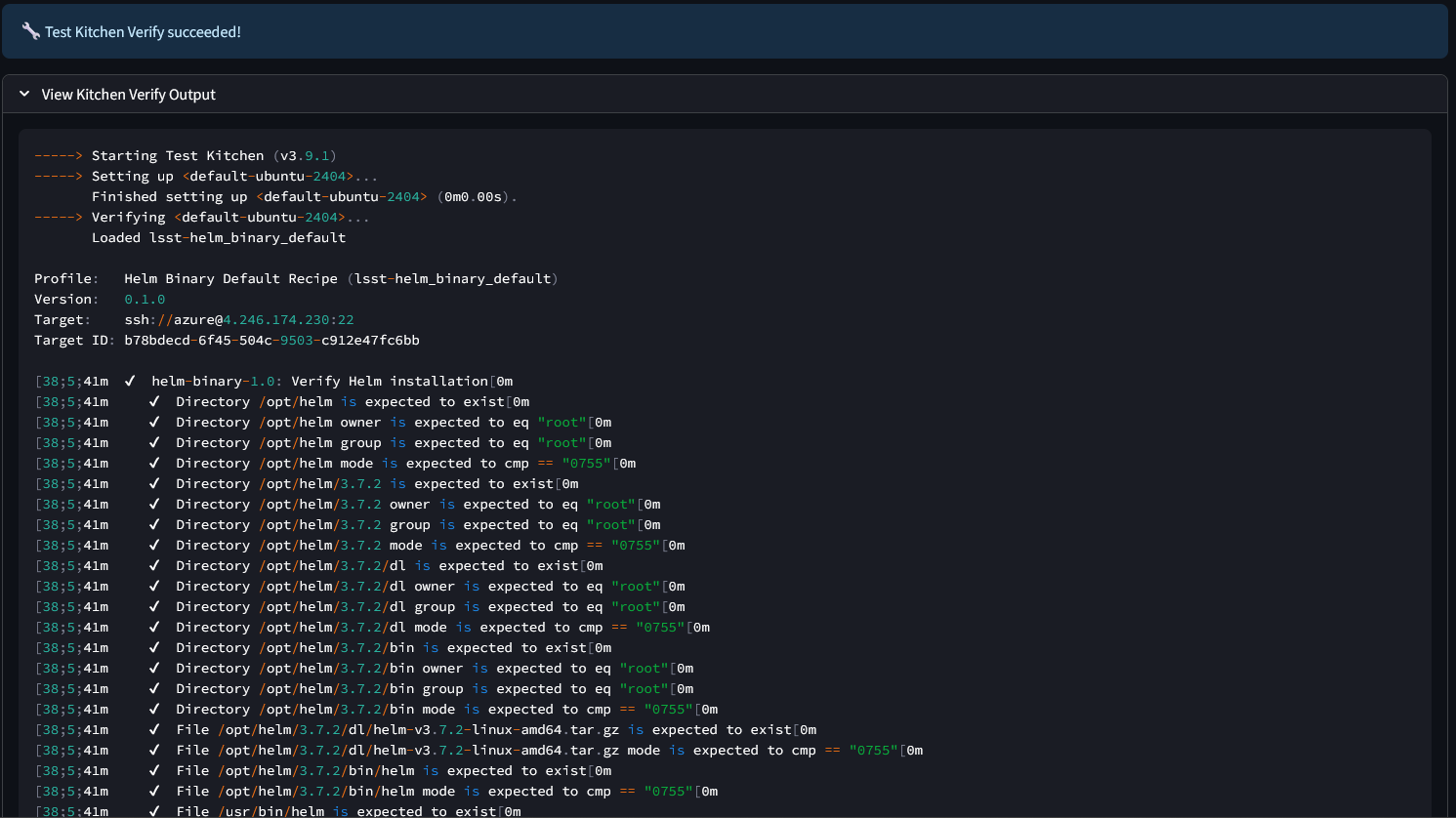
Task: Click checkmark for /opt/helm expected to exist
Action: 154,402
